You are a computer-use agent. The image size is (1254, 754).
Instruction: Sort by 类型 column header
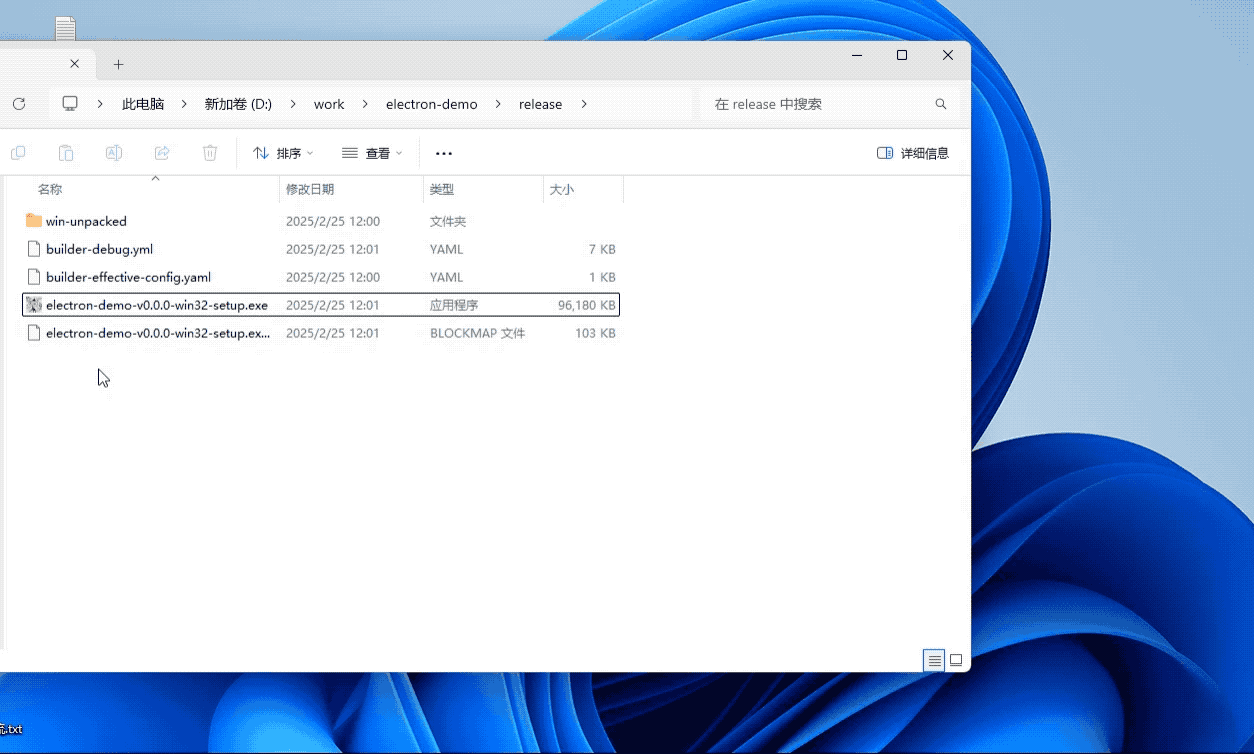tap(442, 189)
